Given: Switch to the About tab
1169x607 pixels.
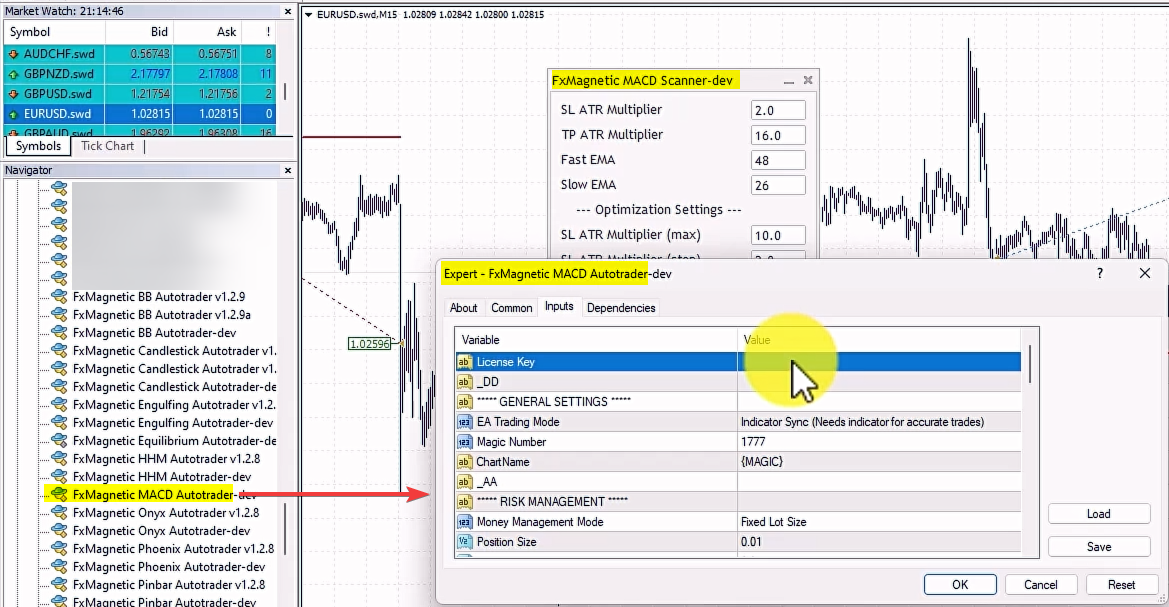Looking at the screenshot, I should [x=463, y=308].
